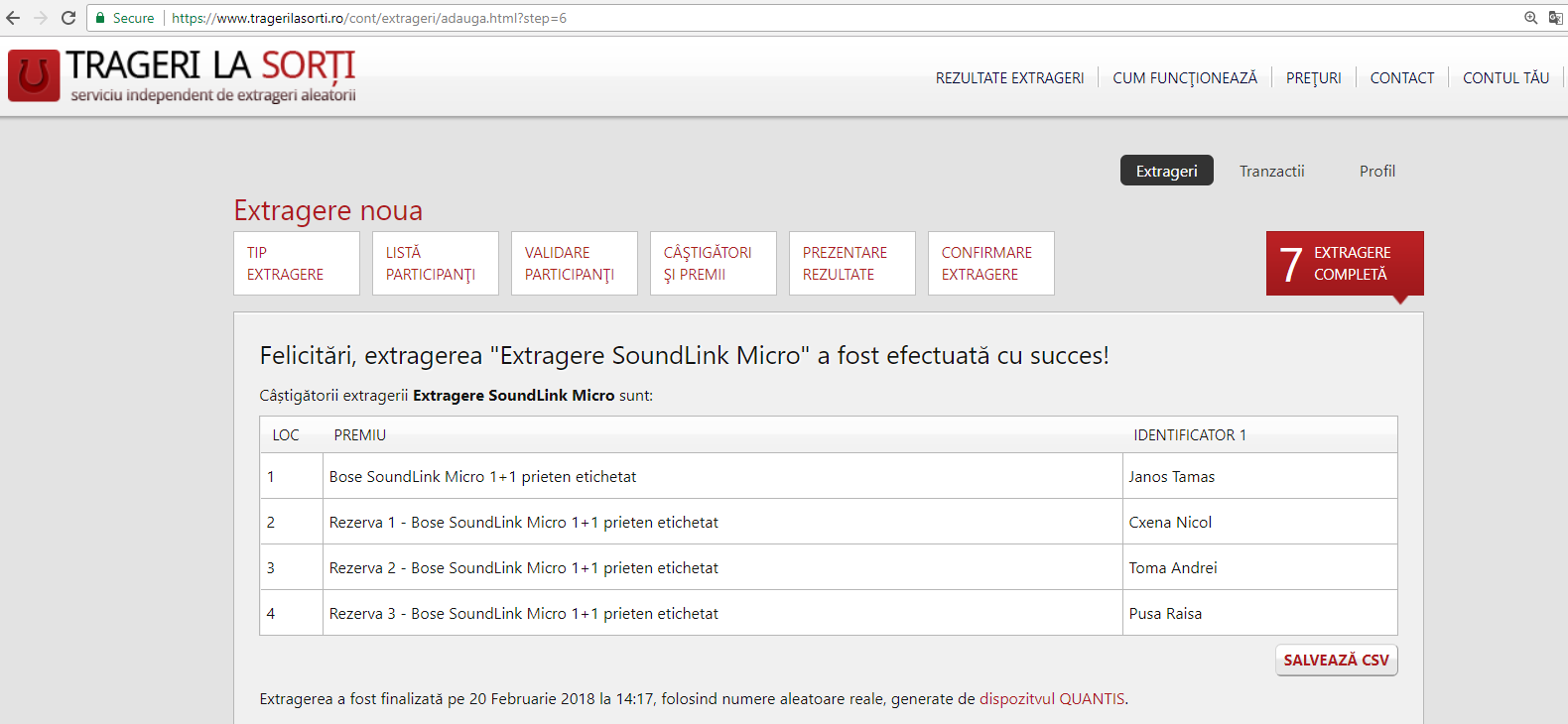The height and width of the screenshot is (724, 1568).
Task: Click the translate page icon
Action: pyautogui.click(x=1555, y=18)
